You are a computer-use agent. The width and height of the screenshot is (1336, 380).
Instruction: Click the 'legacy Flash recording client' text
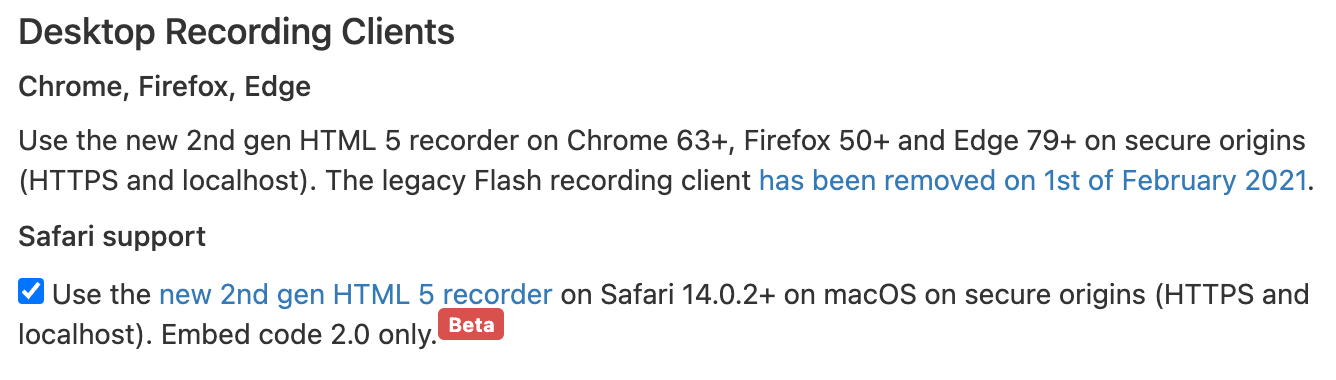click(596, 182)
